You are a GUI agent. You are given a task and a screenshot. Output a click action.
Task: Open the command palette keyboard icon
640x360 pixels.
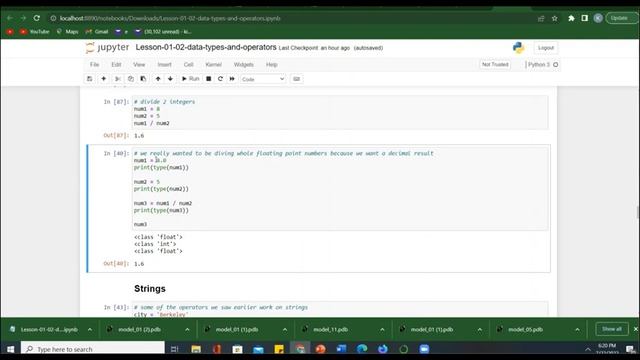pyautogui.click(x=297, y=79)
